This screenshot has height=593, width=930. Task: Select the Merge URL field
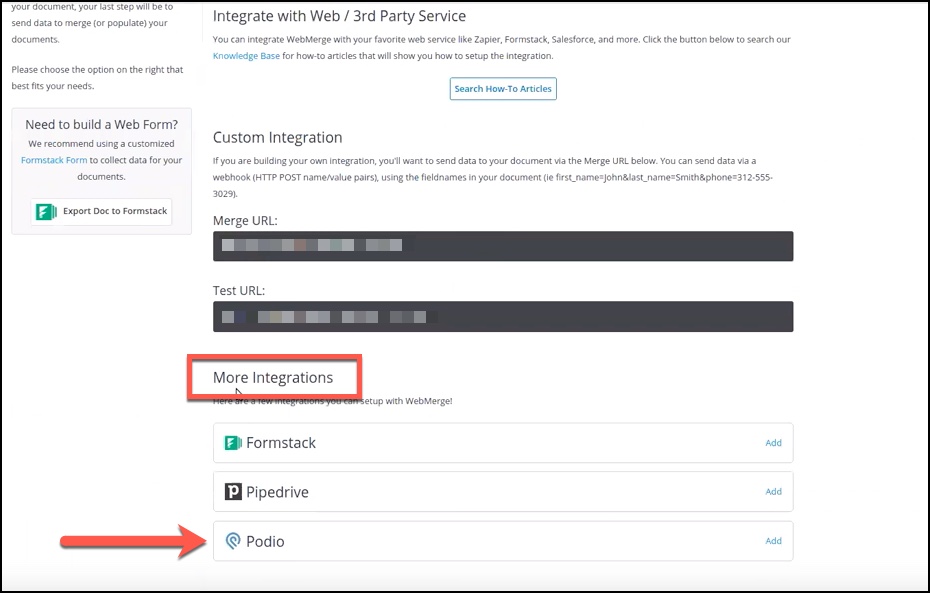[502, 246]
